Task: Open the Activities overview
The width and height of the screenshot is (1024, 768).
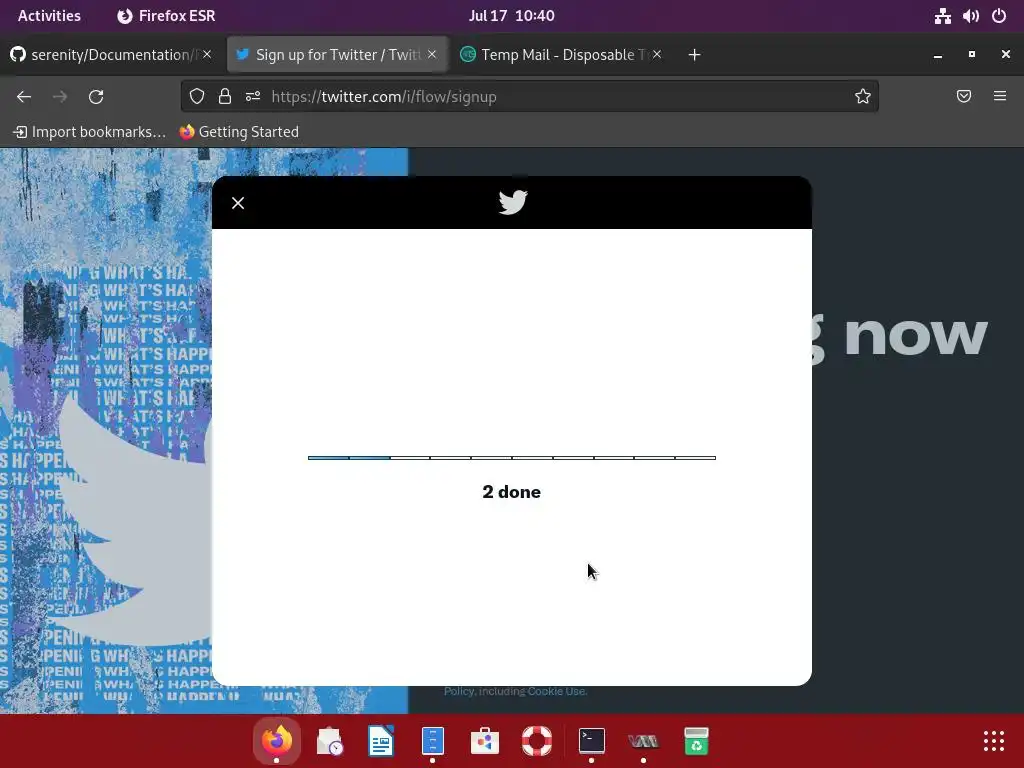Action: pyautogui.click(x=49, y=16)
